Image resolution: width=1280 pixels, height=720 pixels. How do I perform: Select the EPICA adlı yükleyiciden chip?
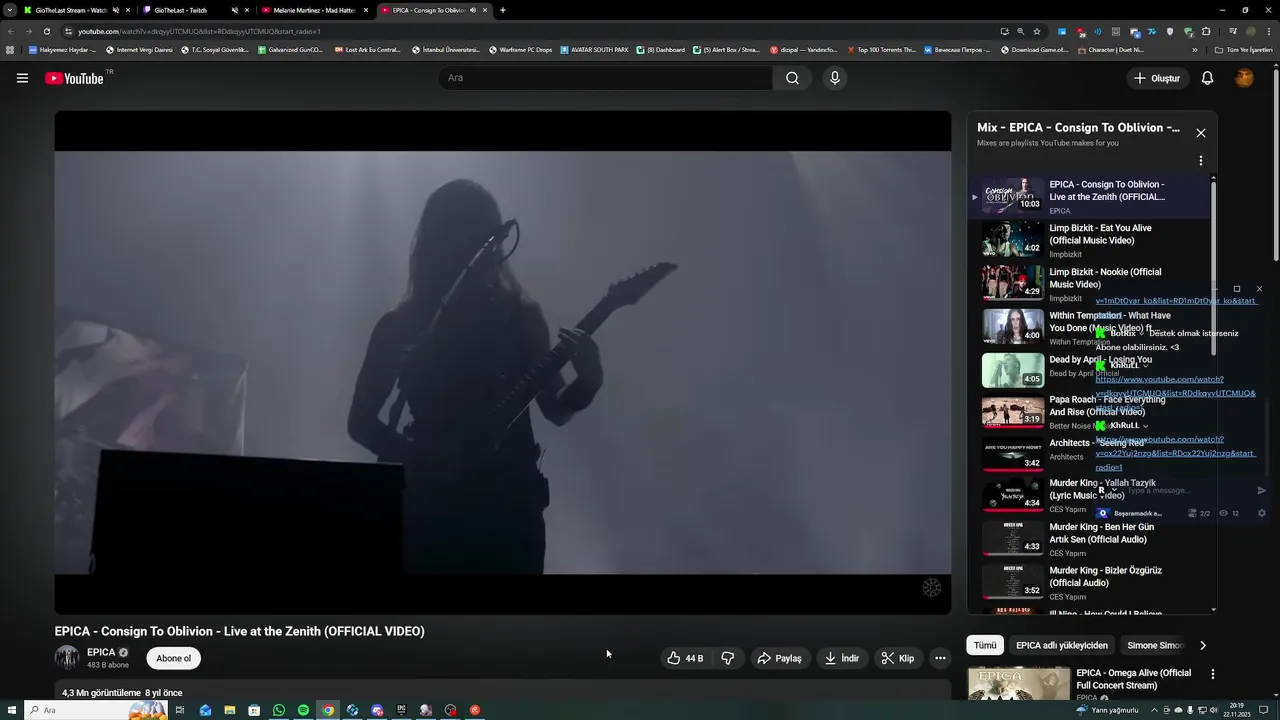point(1062,645)
